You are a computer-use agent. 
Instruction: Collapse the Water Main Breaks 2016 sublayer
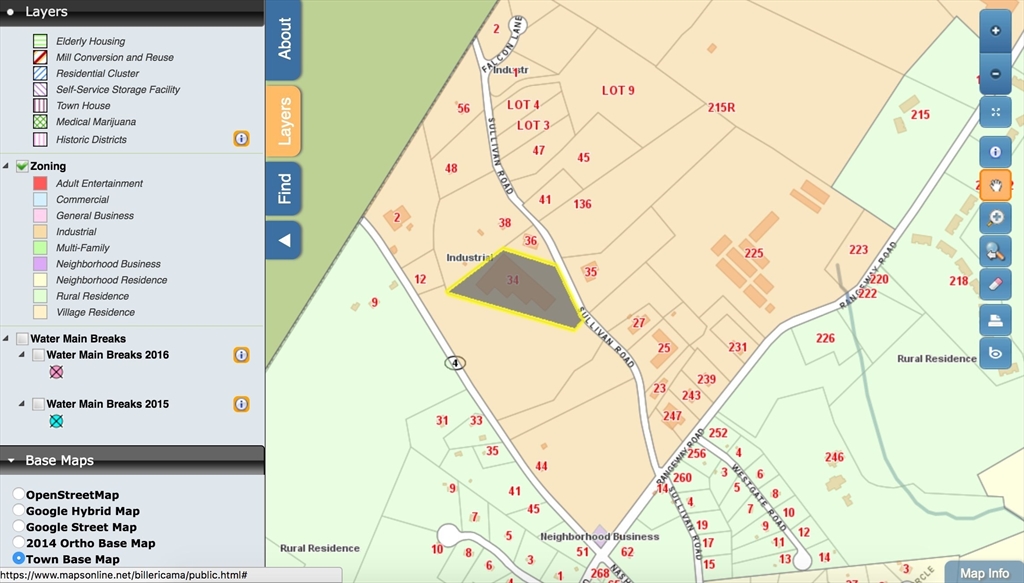click(22, 355)
